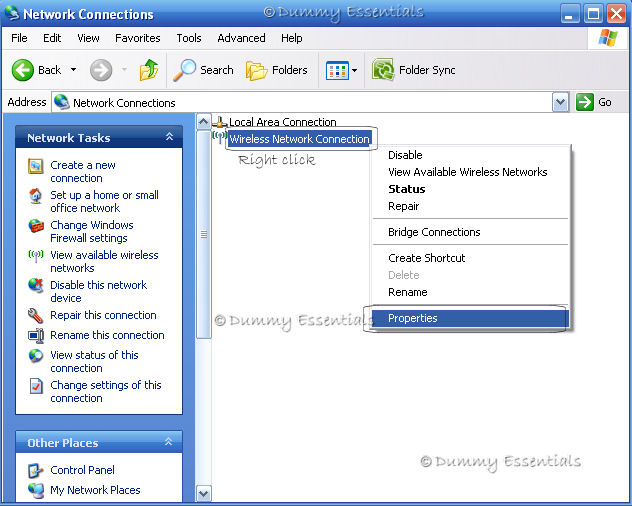The image size is (632, 506).
Task: Click the wireless antenna icon in Network Tasks
Action: pos(36,256)
